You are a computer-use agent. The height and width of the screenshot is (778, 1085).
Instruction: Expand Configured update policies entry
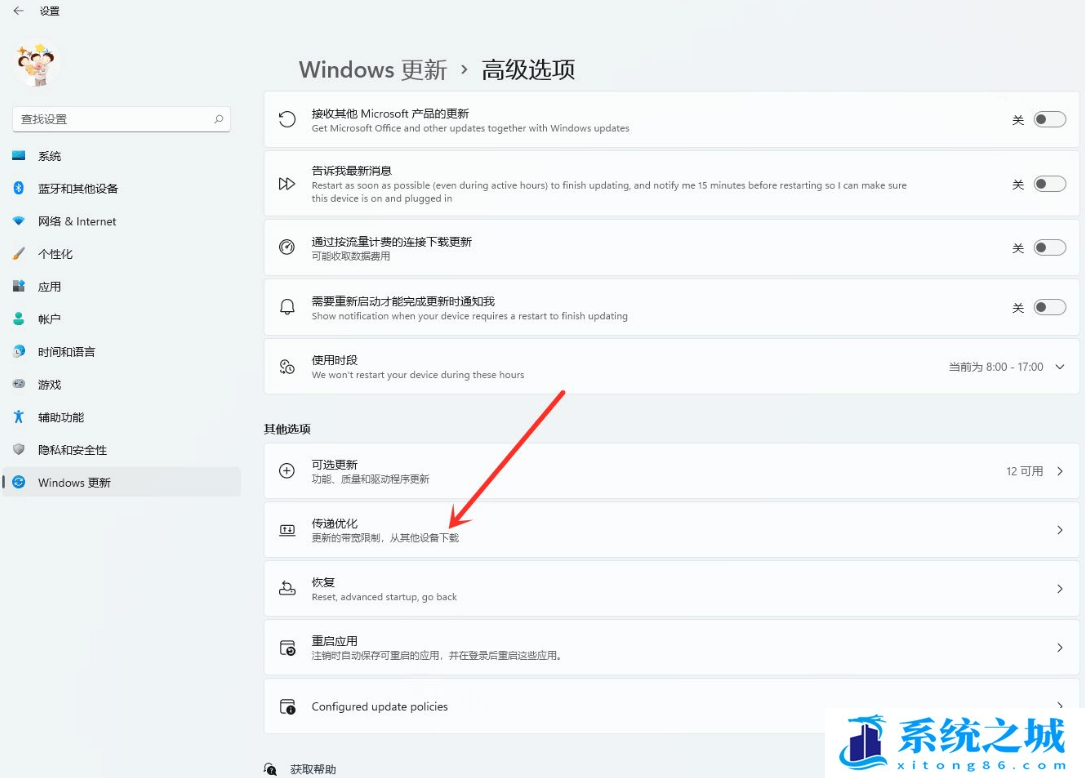click(670, 705)
